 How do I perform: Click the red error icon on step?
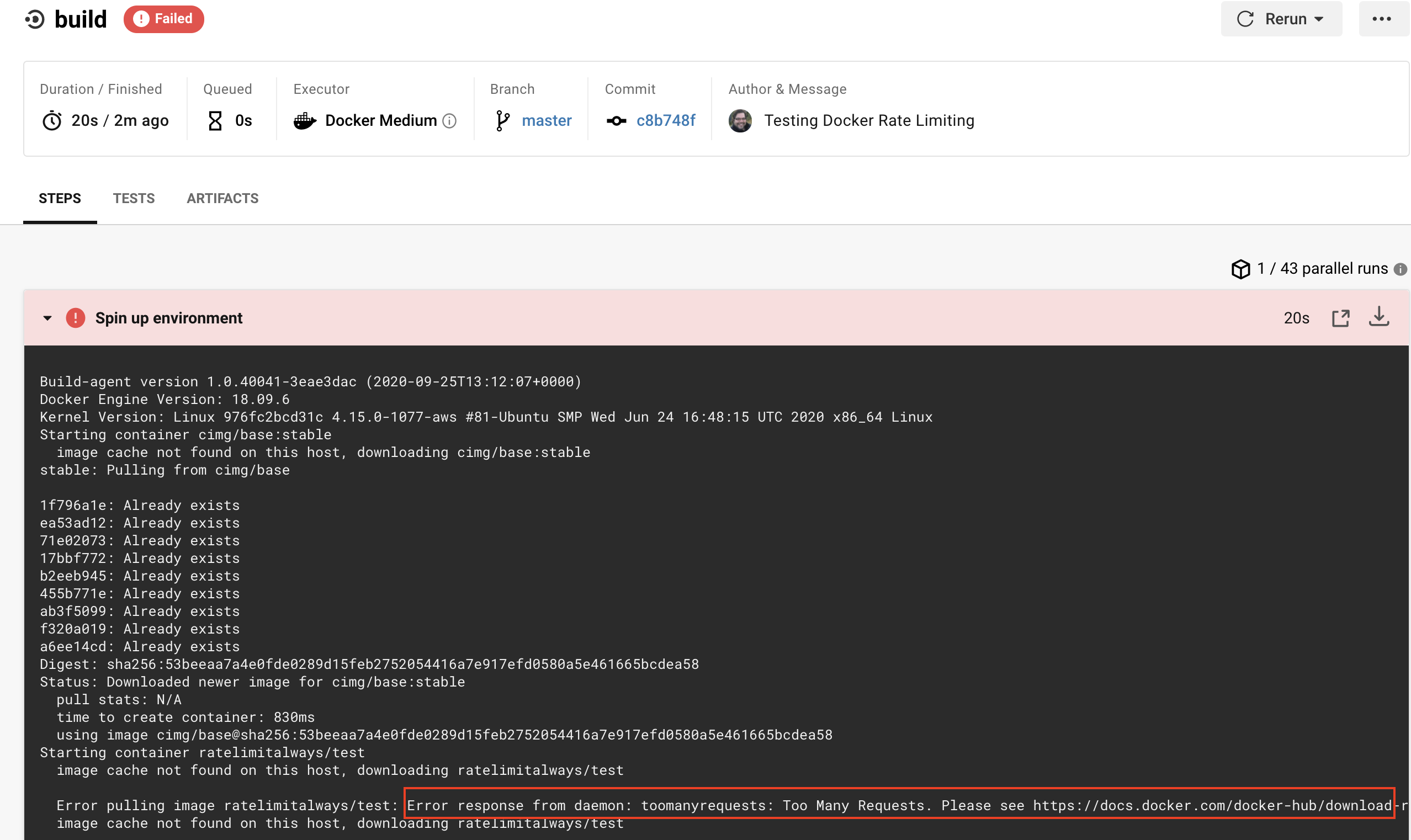point(75,318)
